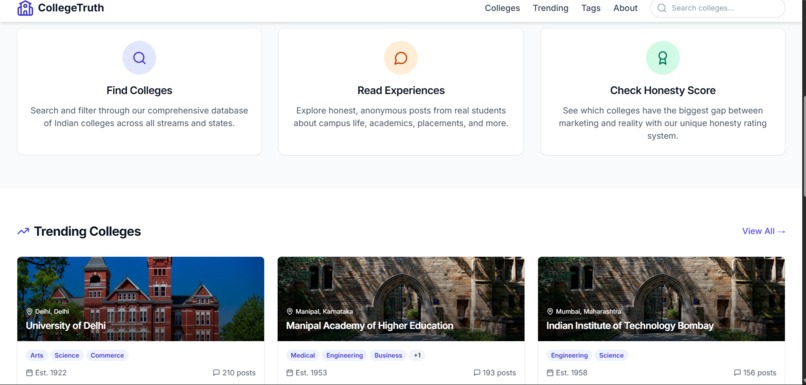
Task: Click the 156 posts count
Action: (x=760, y=373)
